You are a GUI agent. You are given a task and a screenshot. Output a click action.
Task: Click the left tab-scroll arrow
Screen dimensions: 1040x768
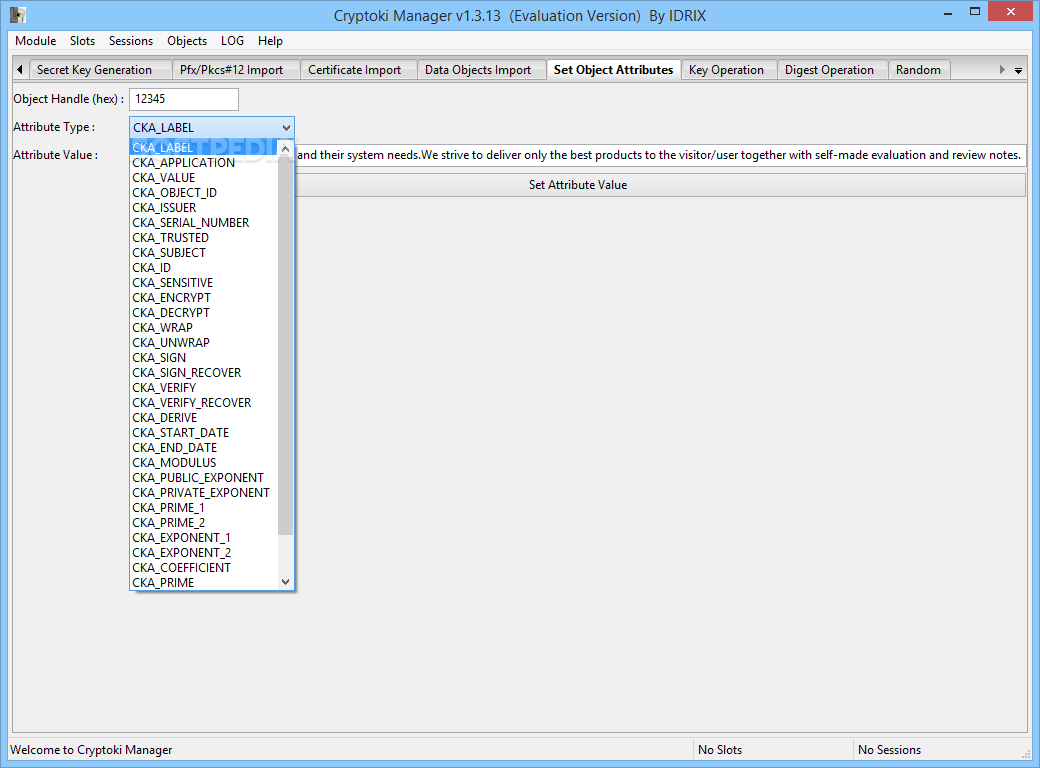(x=20, y=70)
